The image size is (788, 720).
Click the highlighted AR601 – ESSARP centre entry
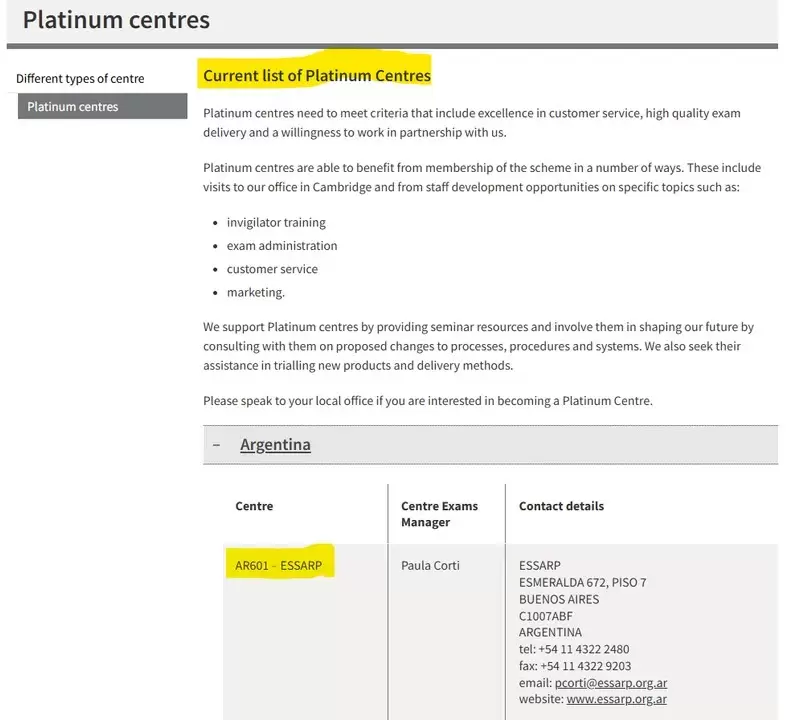click(279, 566)
